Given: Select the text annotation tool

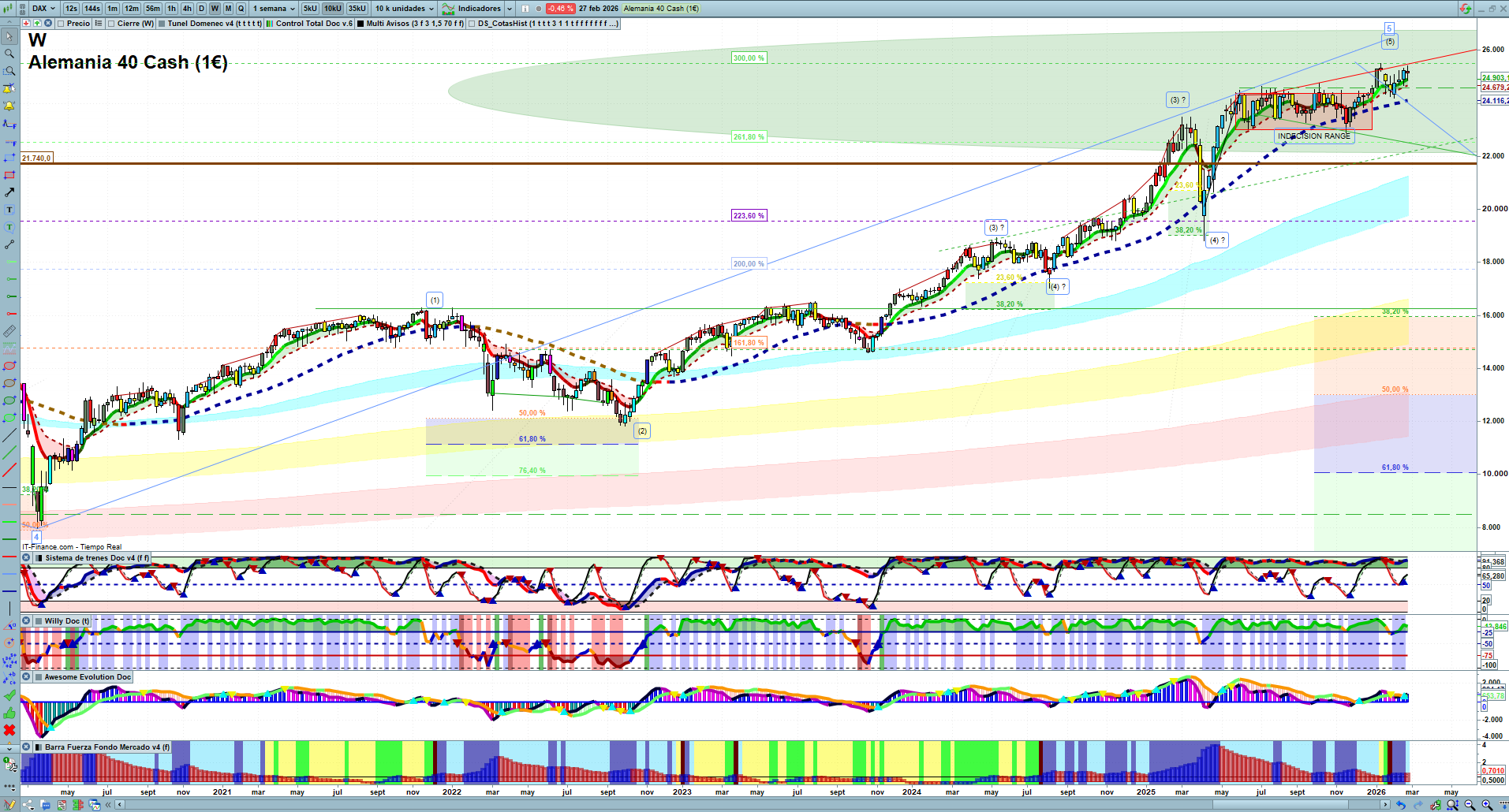Looking at the screenshot, I should coord(9,210).
